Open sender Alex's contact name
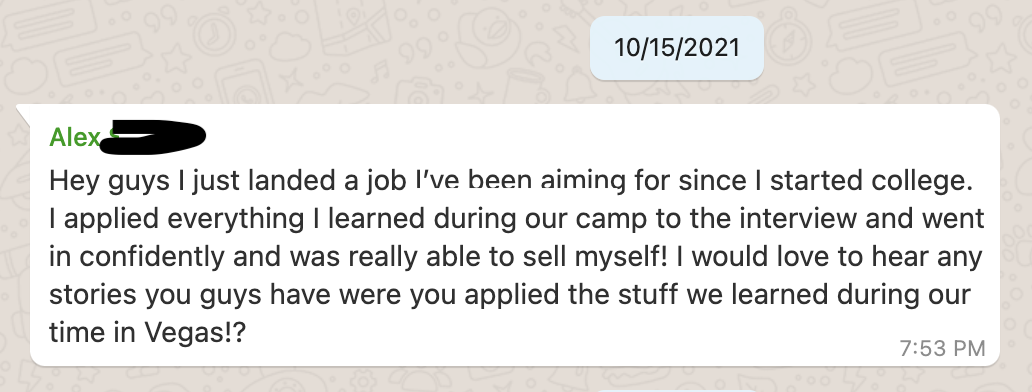Screen dimensions: 1032x392 [74, 137]
